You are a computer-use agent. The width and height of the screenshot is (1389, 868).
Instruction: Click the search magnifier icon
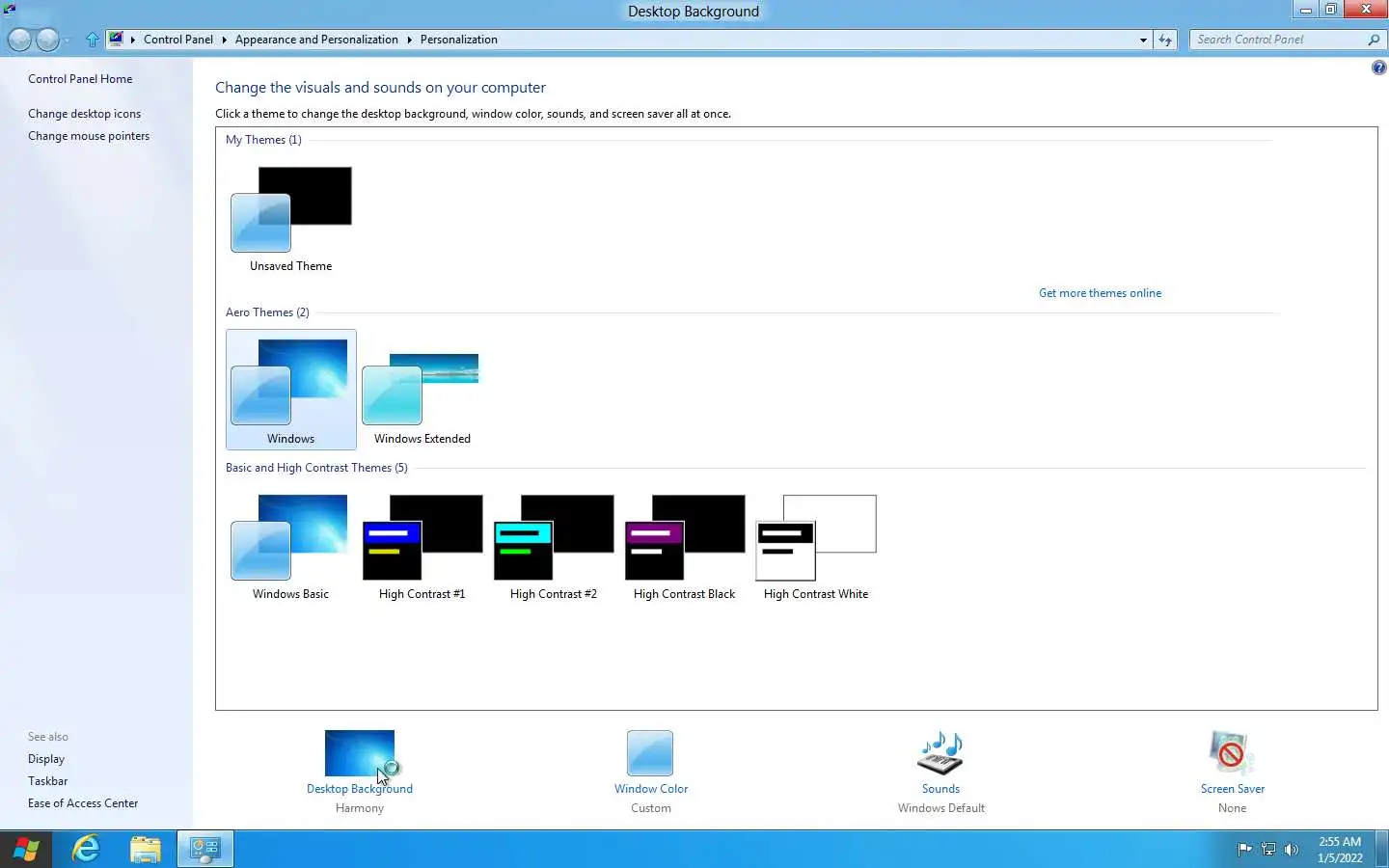1374,40
